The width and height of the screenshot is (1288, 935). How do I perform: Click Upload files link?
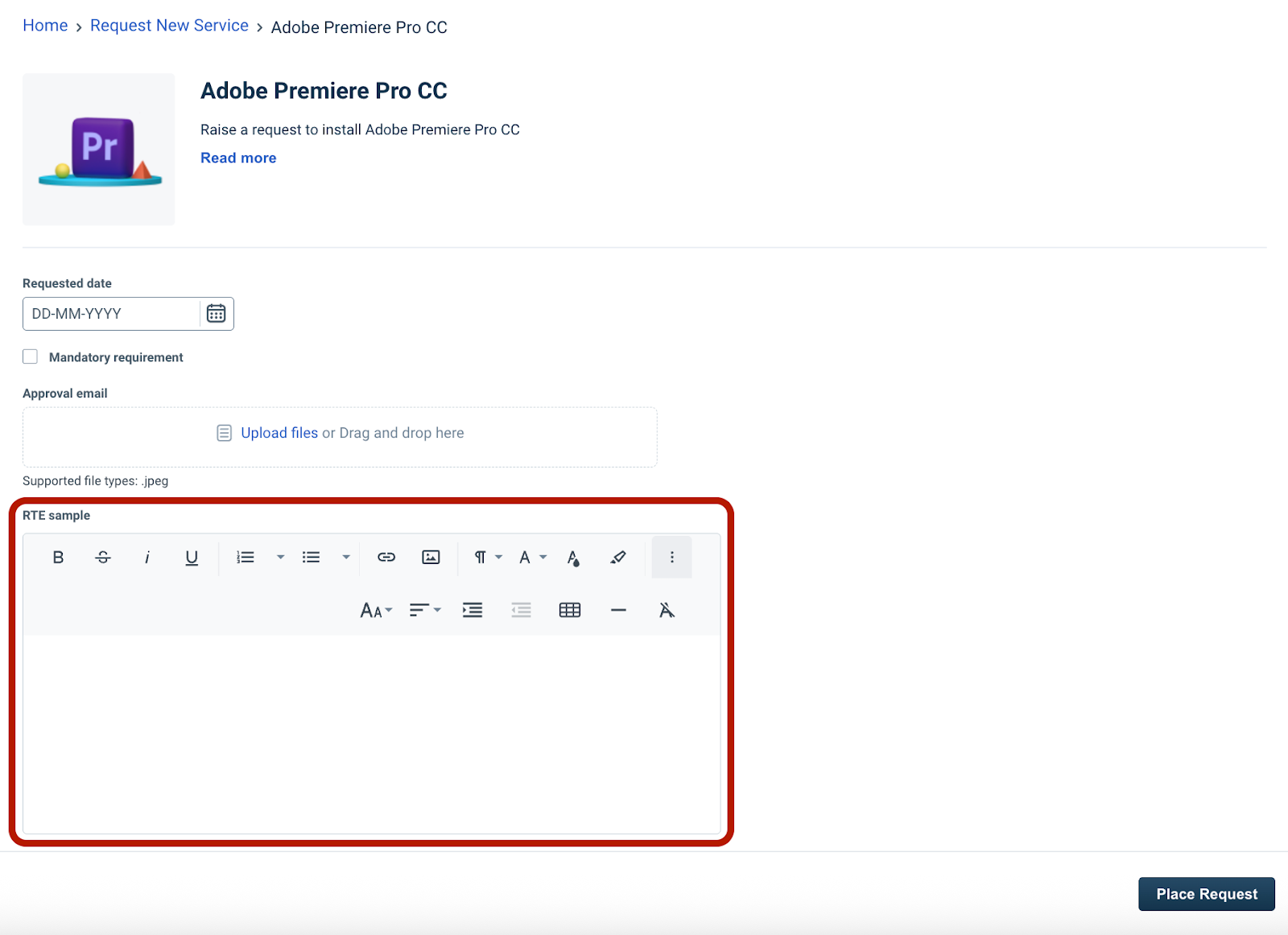pyautogui.click(x=279, y=433)
